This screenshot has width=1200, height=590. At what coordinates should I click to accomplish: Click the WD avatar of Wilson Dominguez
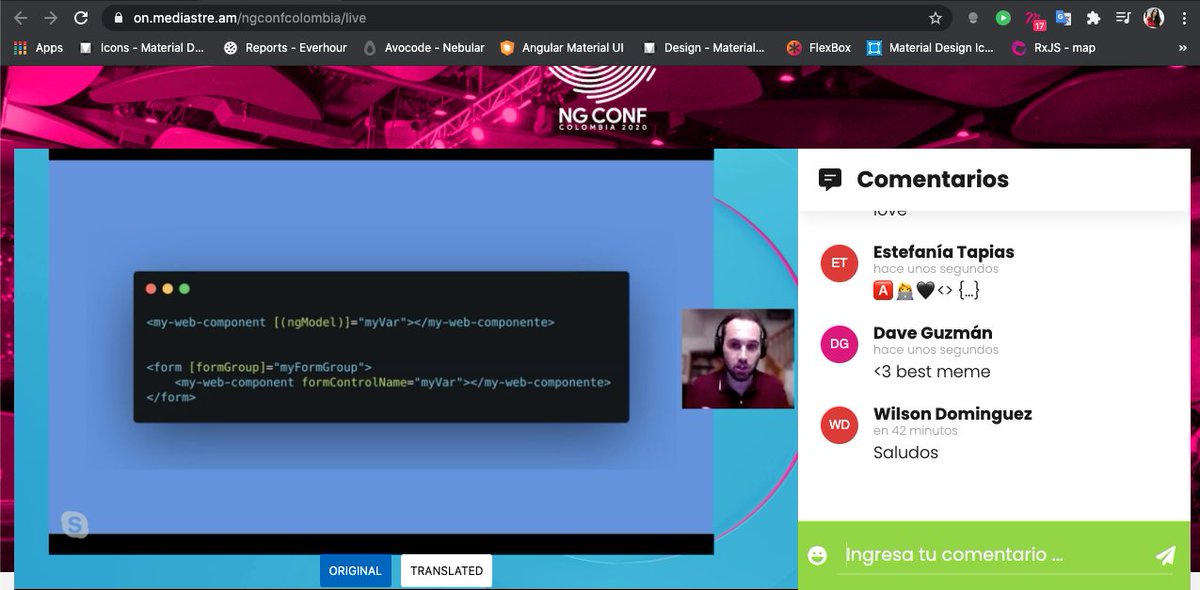(839, 425)
